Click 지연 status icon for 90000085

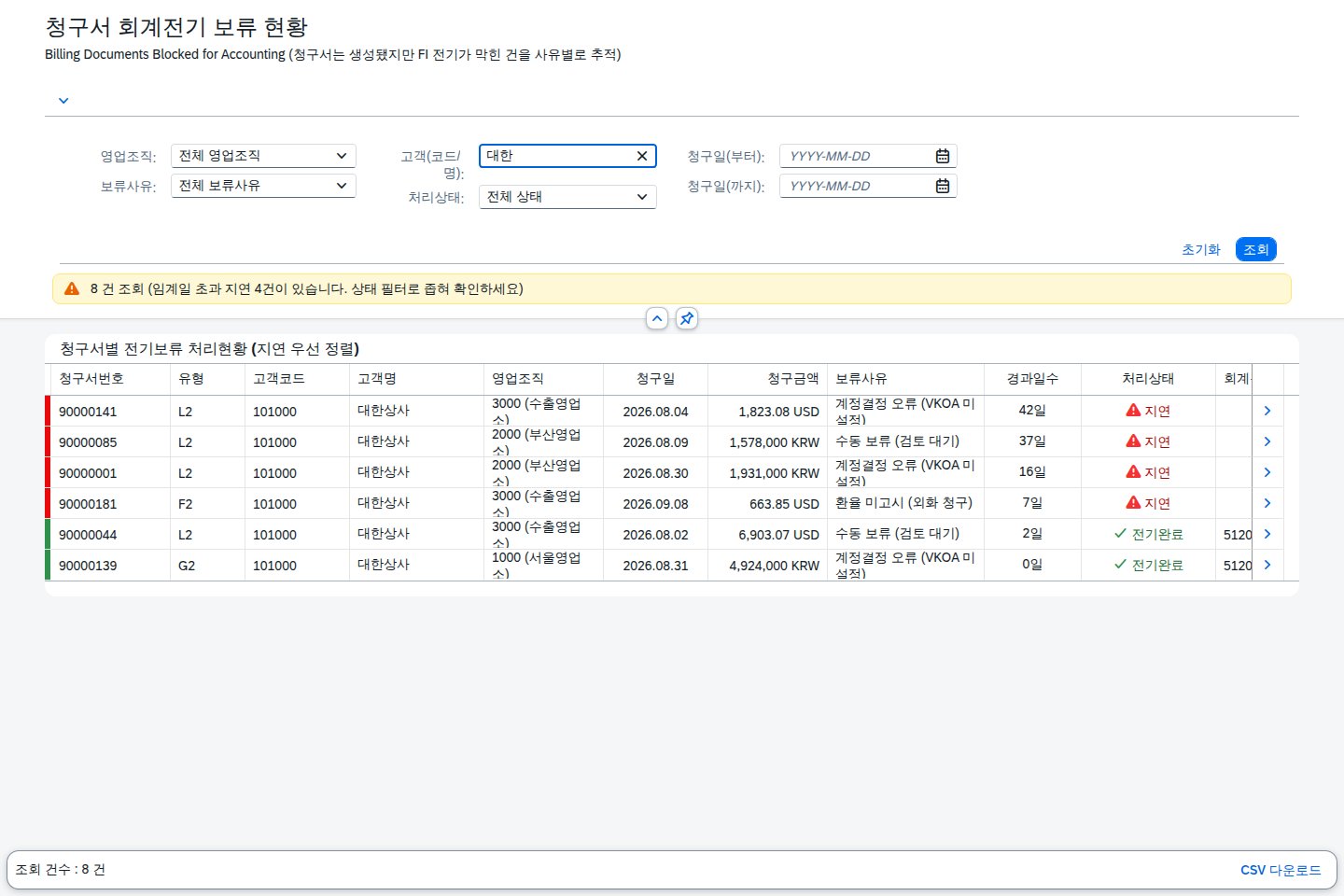(1133, 441)
